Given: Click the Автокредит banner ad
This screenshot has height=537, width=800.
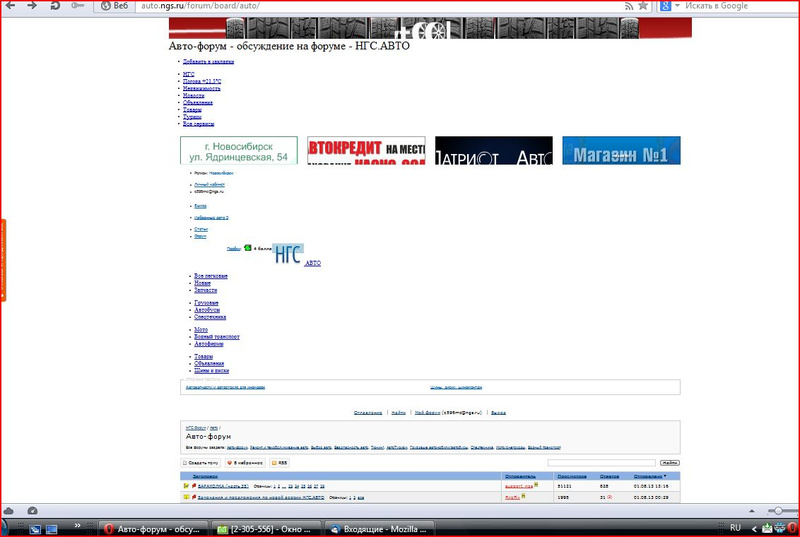Looking at the screenshot, I should coord(366,150).
